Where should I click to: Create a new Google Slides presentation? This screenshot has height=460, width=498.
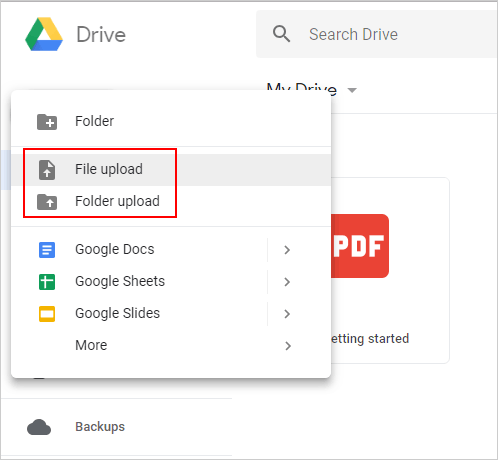pyautogui.click(x=118, y=313)
